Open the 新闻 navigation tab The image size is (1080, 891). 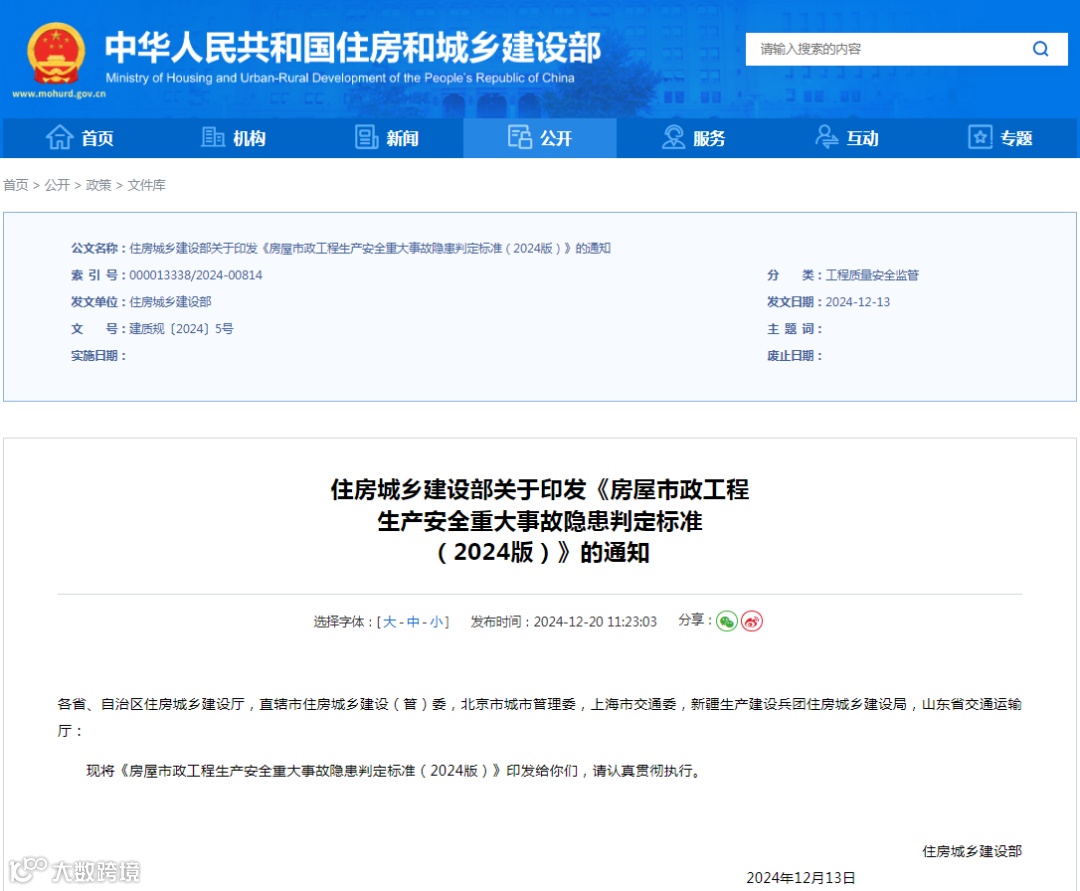pos(387,138)
